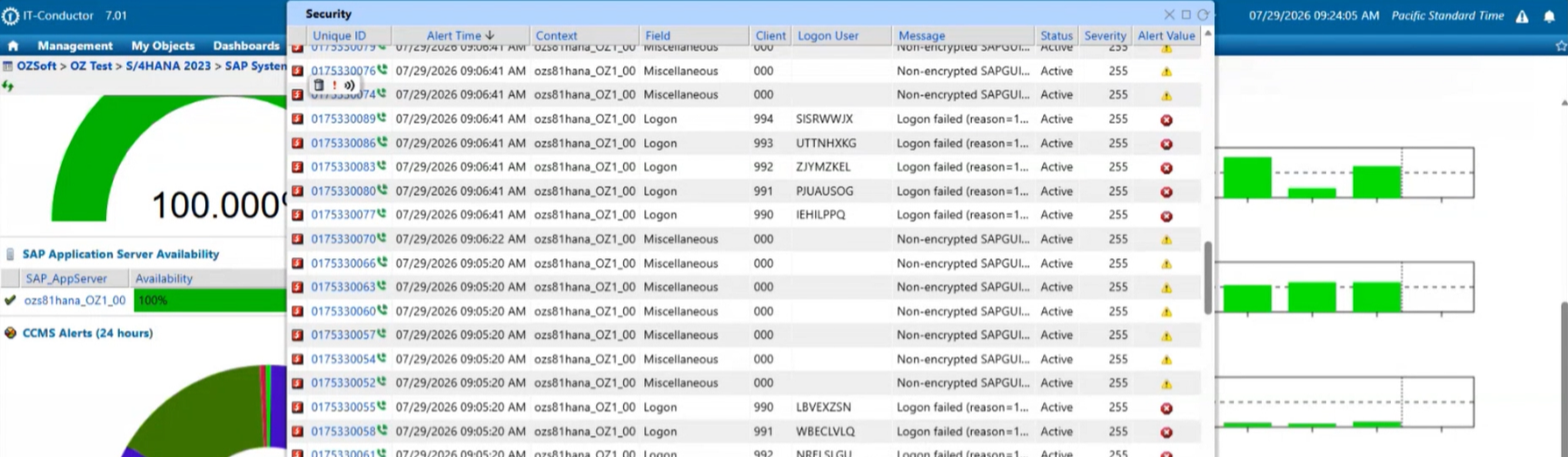Click the phone icon beside alert 0175330076
Screen dimensions: 1568x457
pos(382,70)
